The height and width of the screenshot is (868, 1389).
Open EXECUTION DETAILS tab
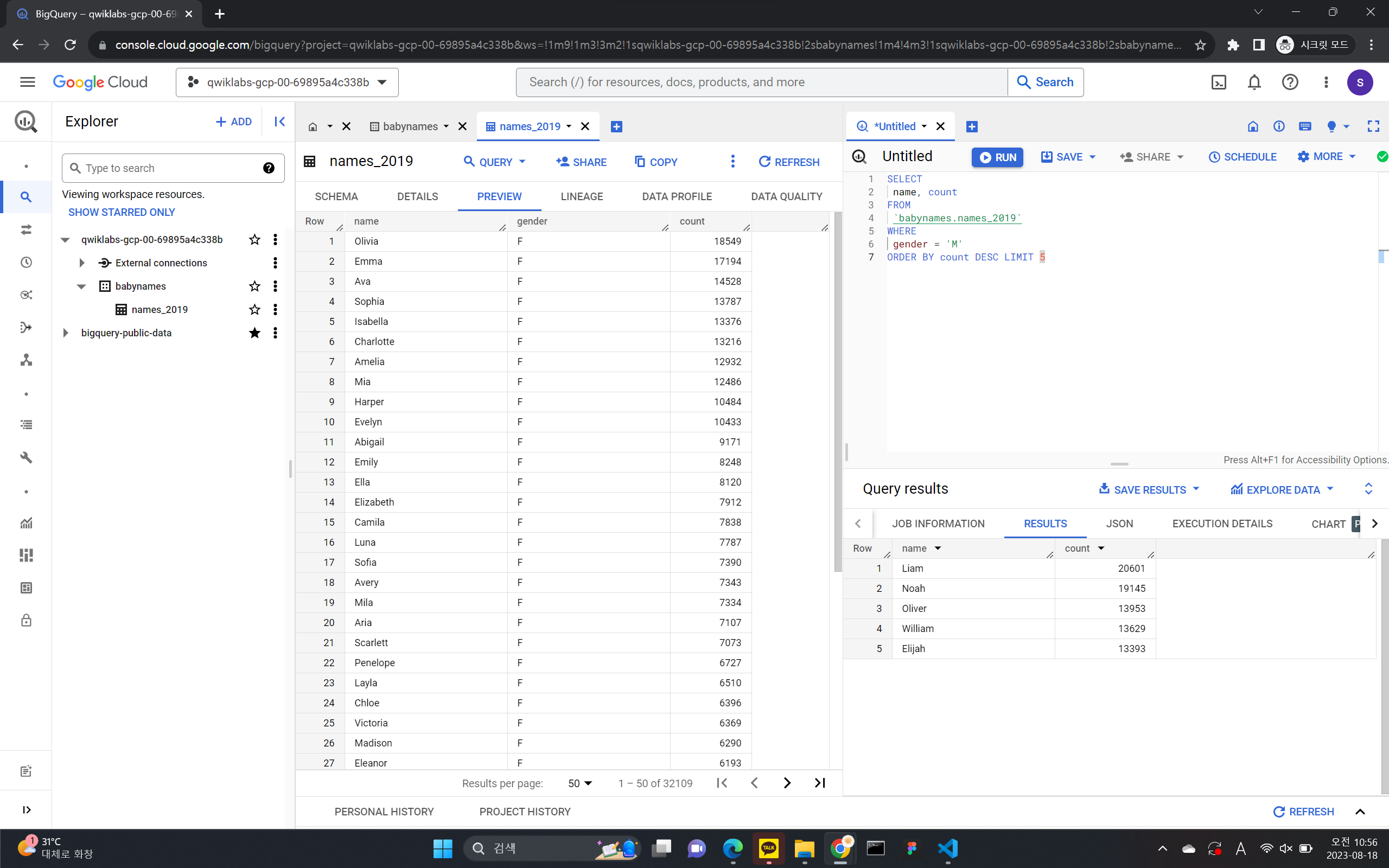click(1222, 524)
